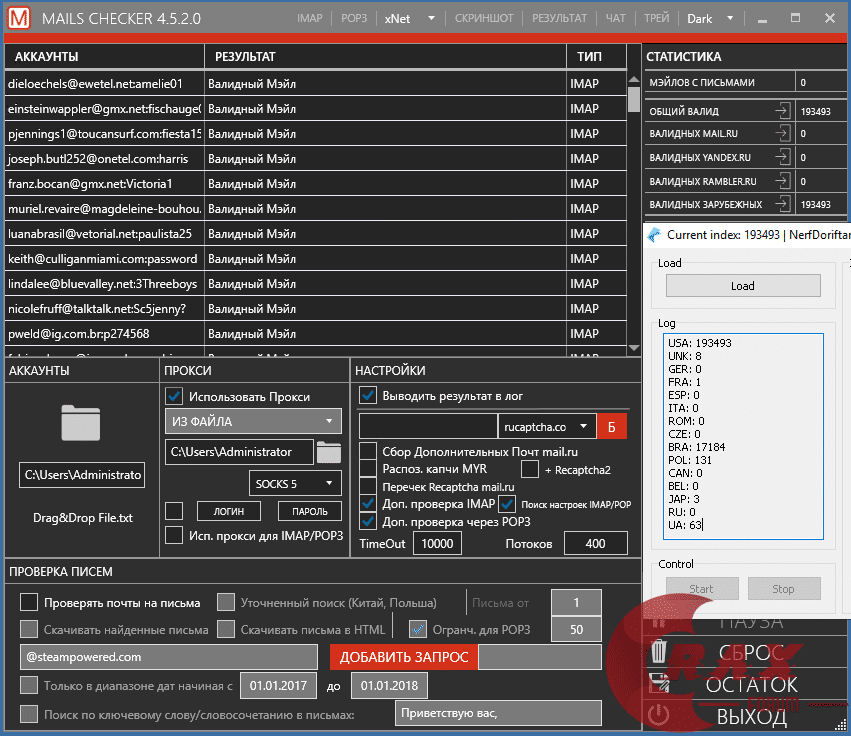Click the power icon beside ВЫХОД
Image resolution: width=851 pixels, height=736 pixels.
click(x=658, y=716)
